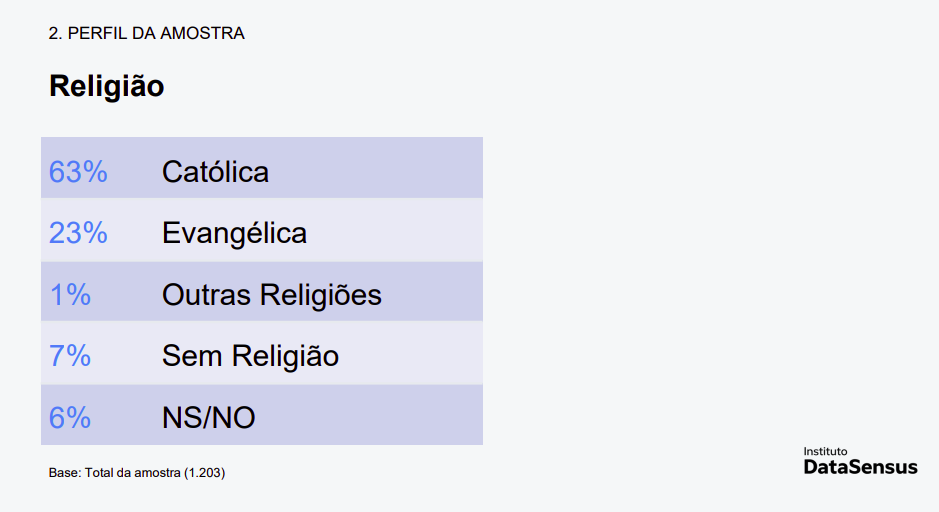Click the 6% value
This screenshot has width=939, height=512.
click(x=69, y=417)
